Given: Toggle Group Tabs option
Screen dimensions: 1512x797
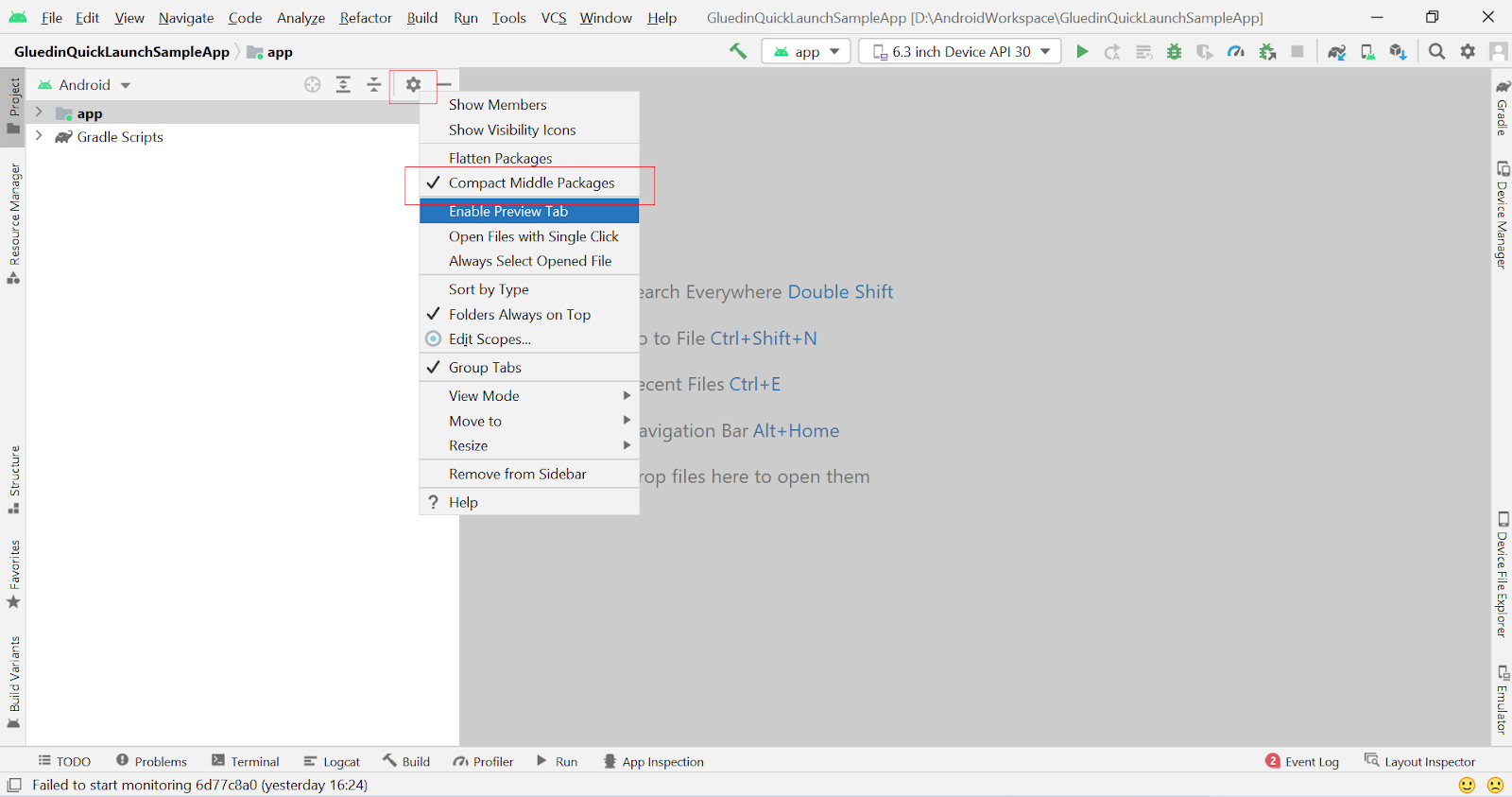Looking at the screenshot, I should click(x=529, y=367).
